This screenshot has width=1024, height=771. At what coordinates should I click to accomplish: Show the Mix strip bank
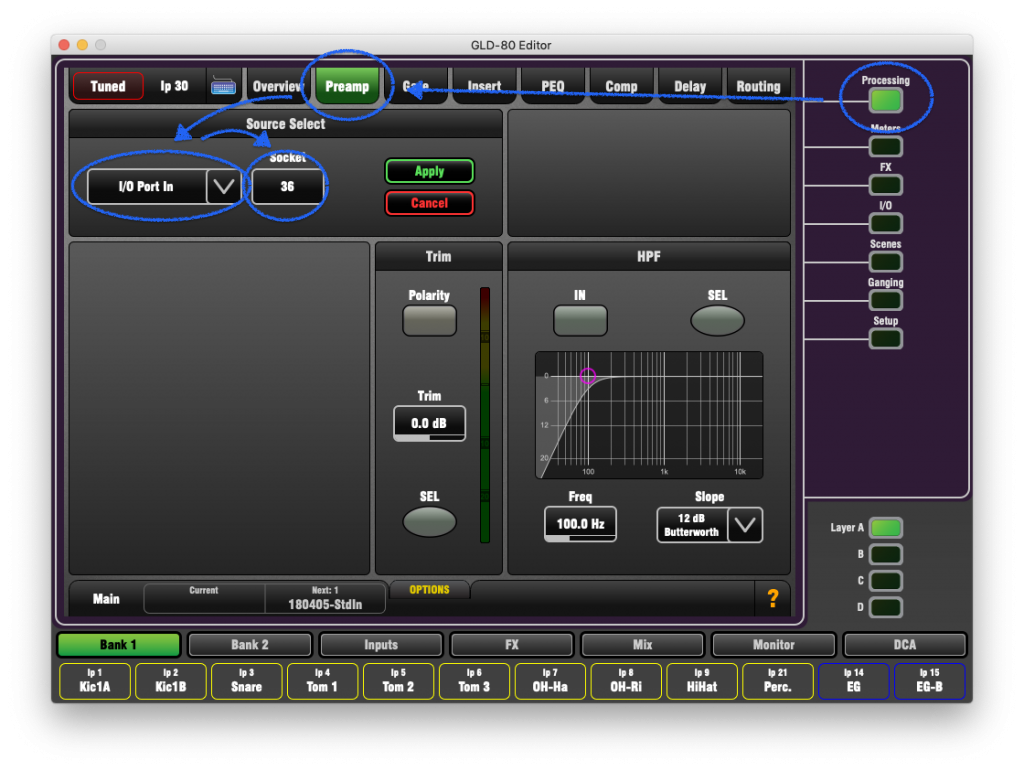click(643, 644)
